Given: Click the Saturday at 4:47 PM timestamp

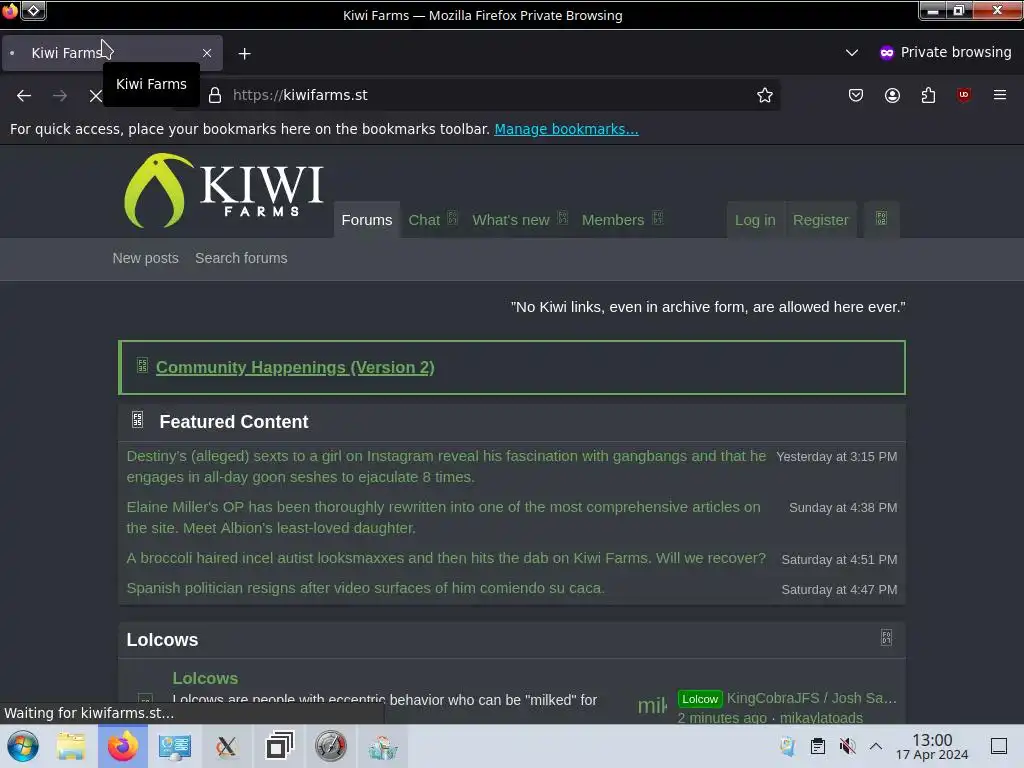Looking at the screenshot, I should pos(839,590).
